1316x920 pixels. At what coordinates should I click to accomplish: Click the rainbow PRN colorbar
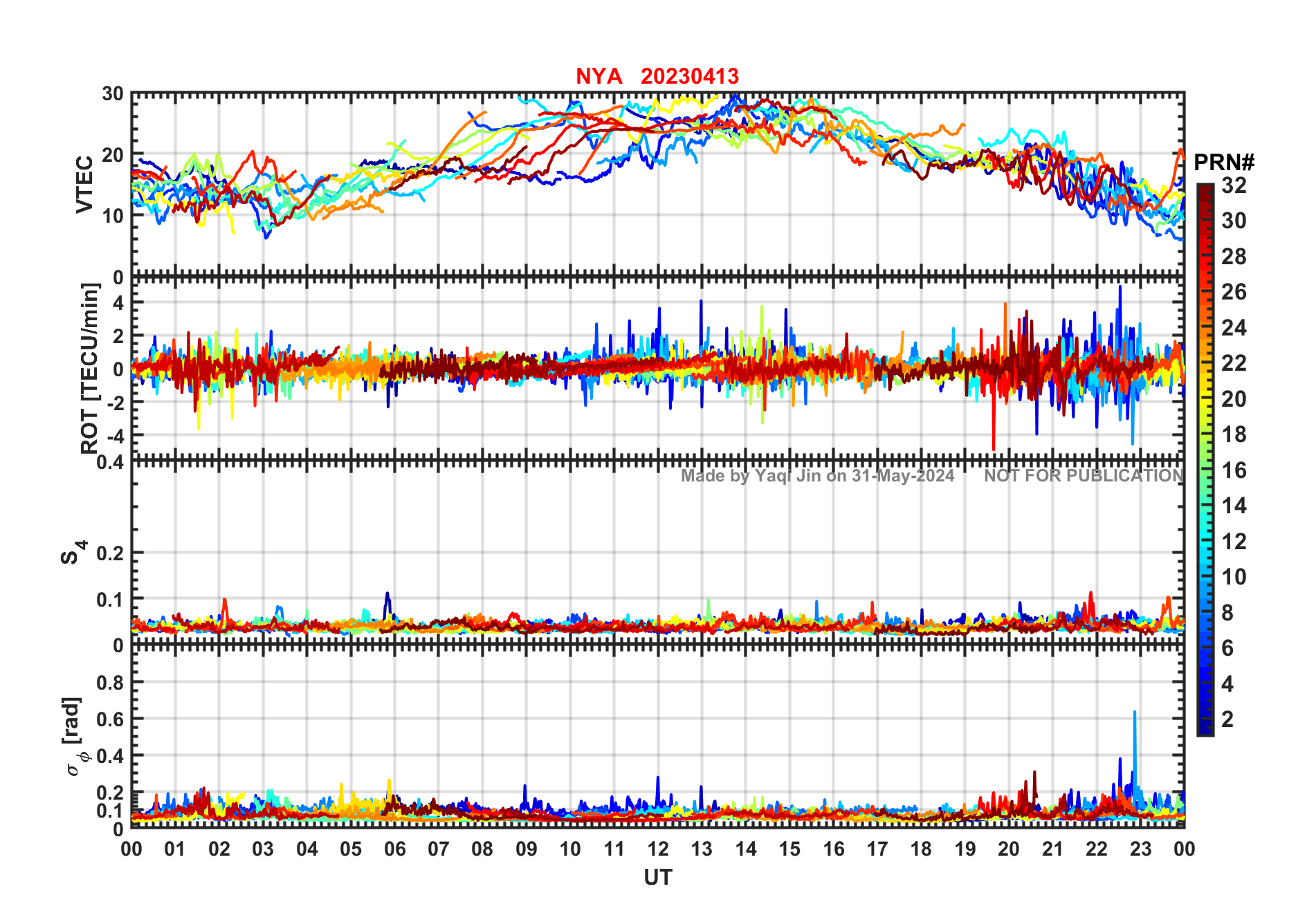[1205, 460]
